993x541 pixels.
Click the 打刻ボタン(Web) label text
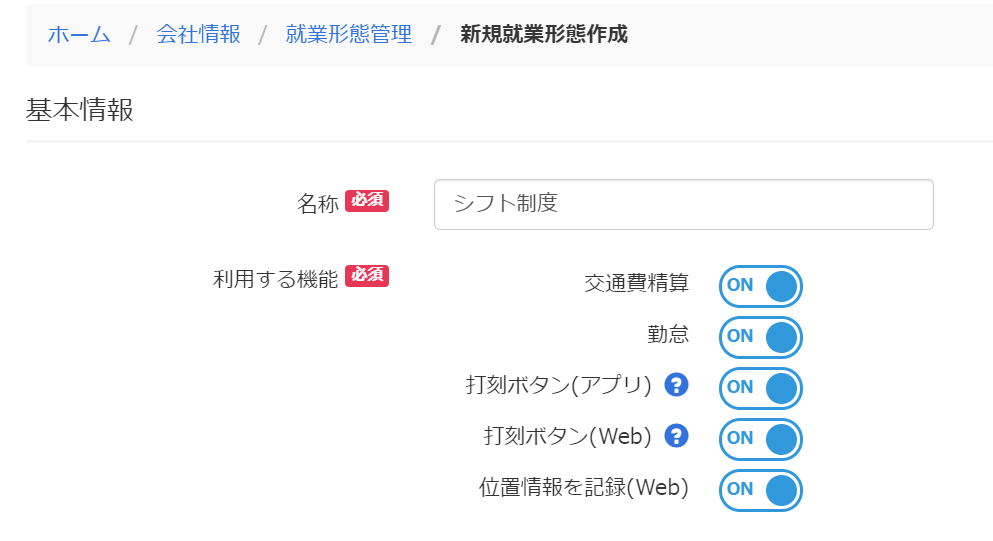tap(567, 436)
